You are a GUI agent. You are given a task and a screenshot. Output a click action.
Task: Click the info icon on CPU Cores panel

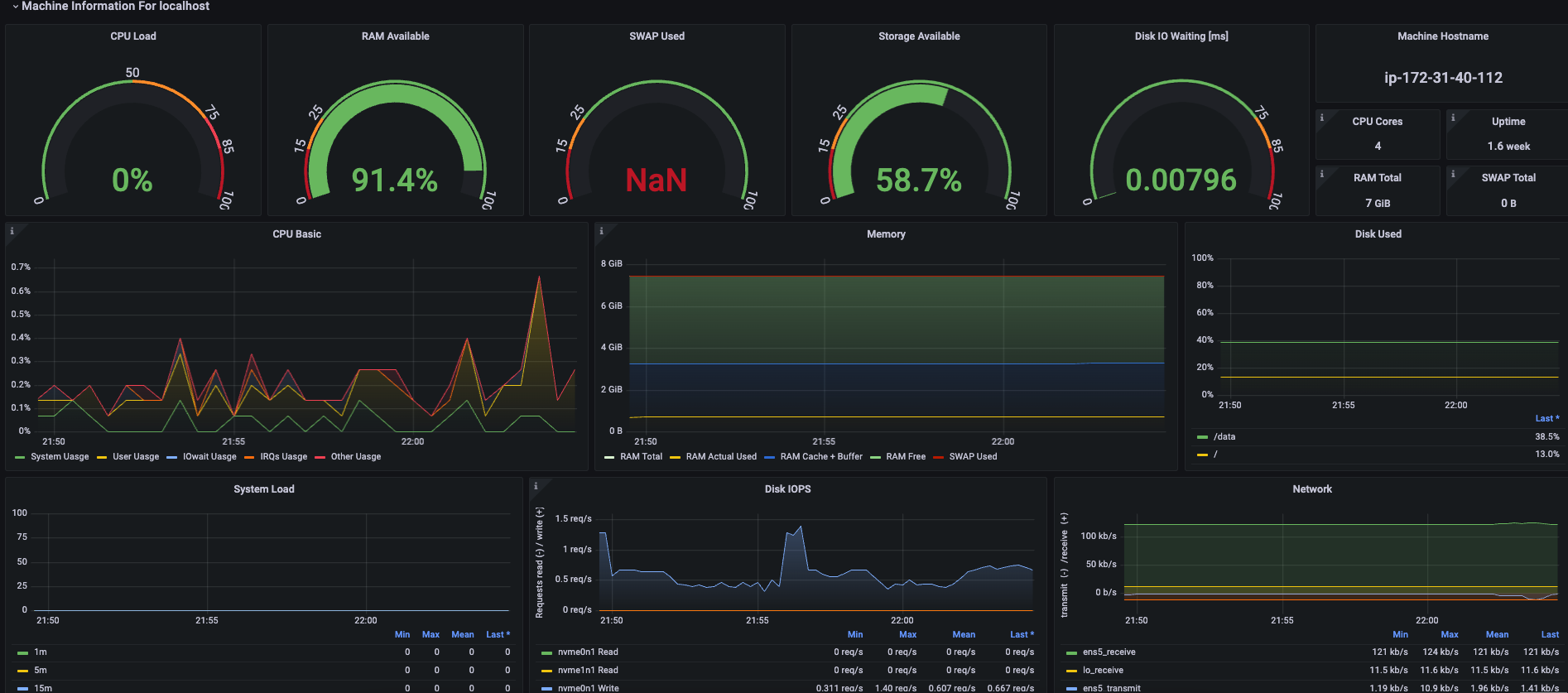click(x=1322, y=118)
